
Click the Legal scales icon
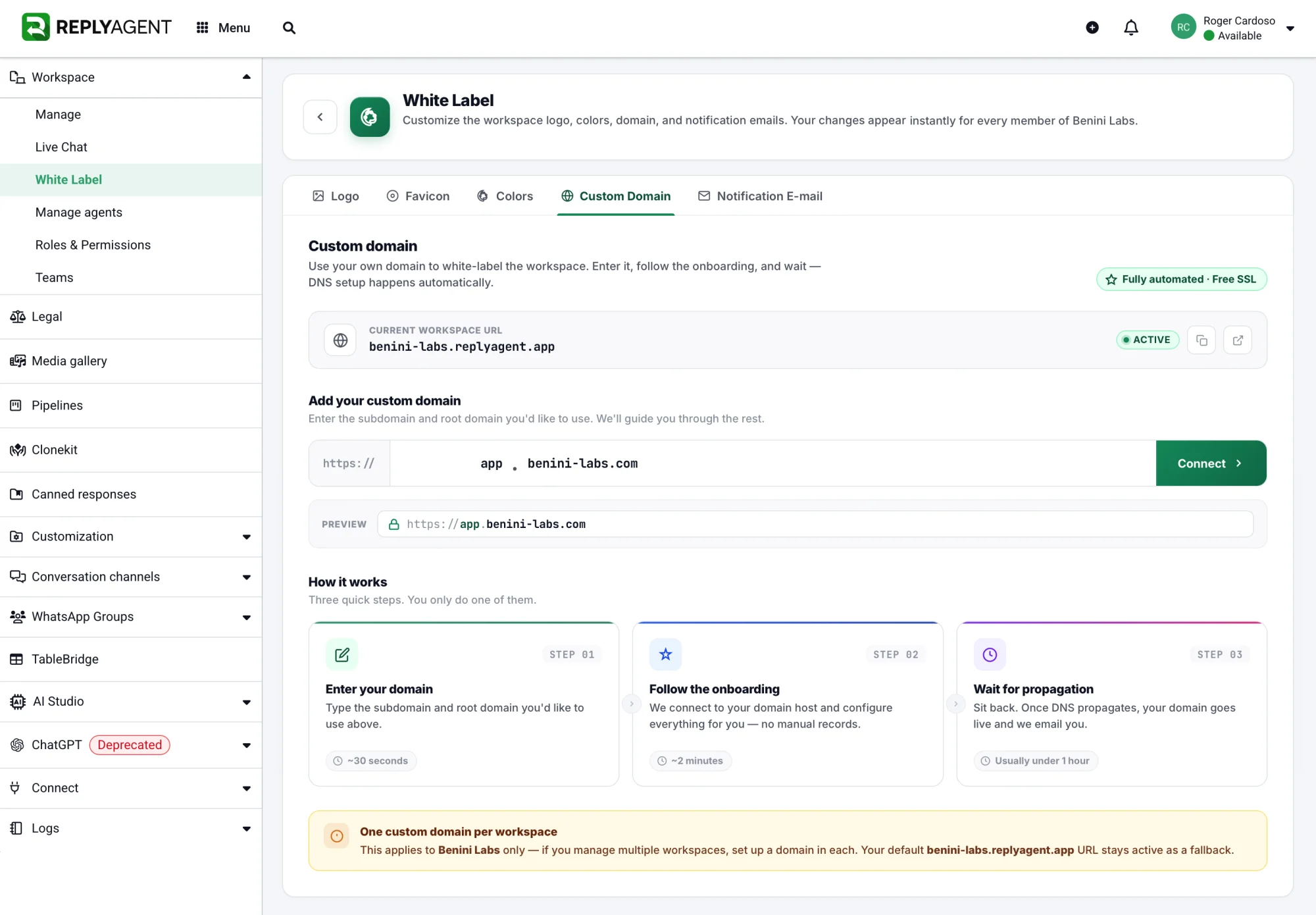tap(18, 317)
